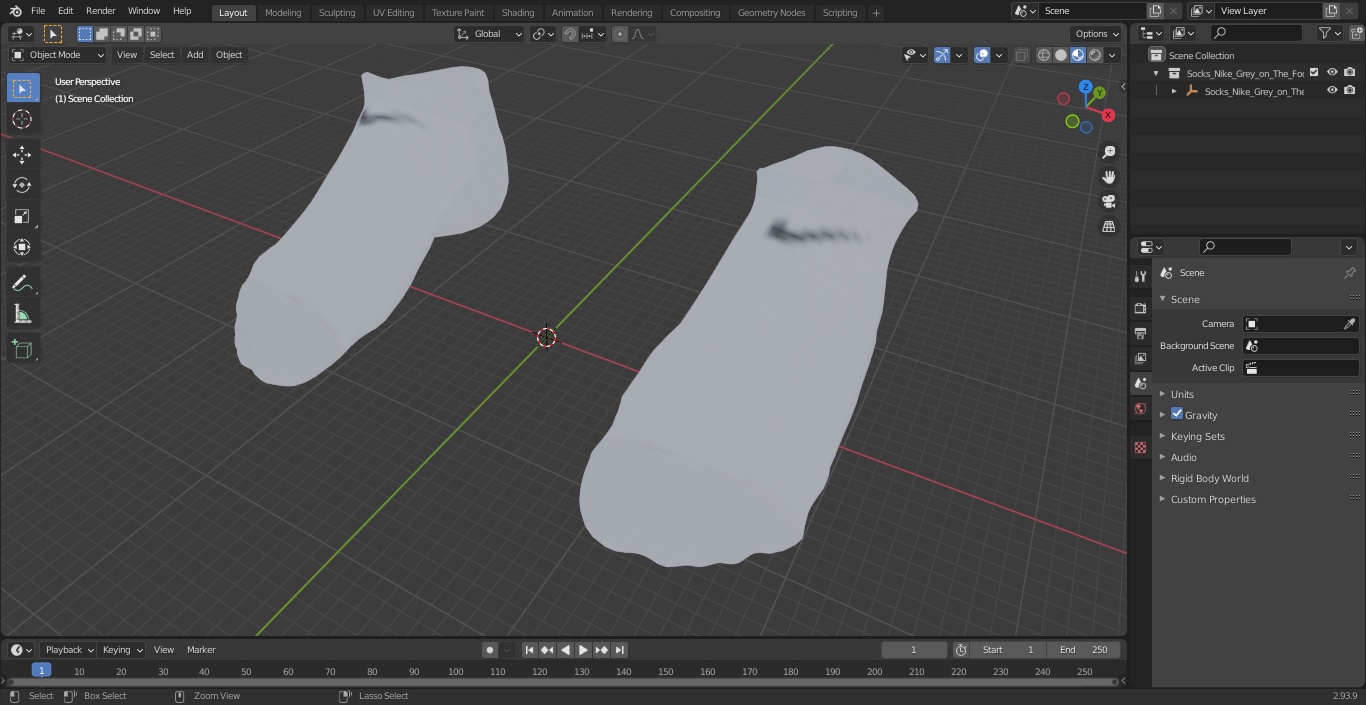Switch to the UV Editing workspace tab
Viewport: 1366px width, 705px height.
(x=393, y=12)
